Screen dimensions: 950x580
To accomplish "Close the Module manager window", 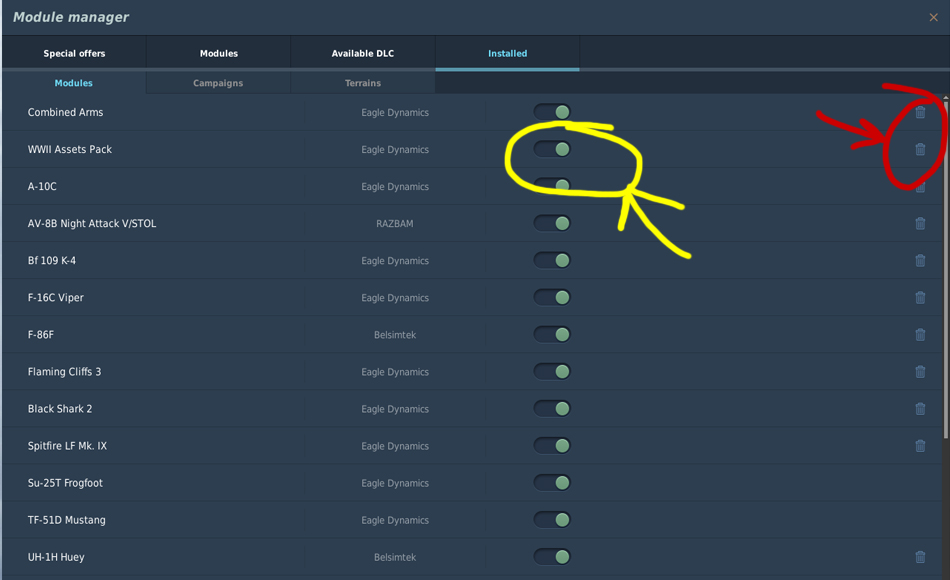I will pyautogui.click(x=933, y=18).
